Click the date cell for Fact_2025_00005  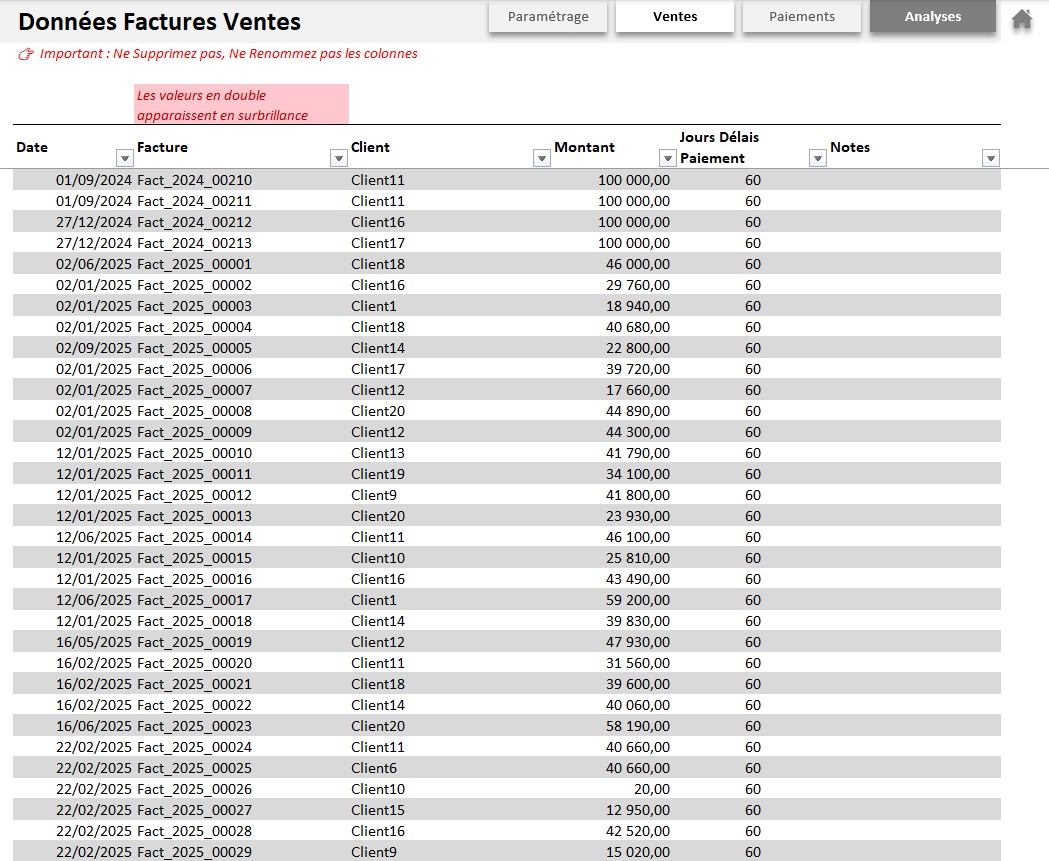[x=93, y=348]
